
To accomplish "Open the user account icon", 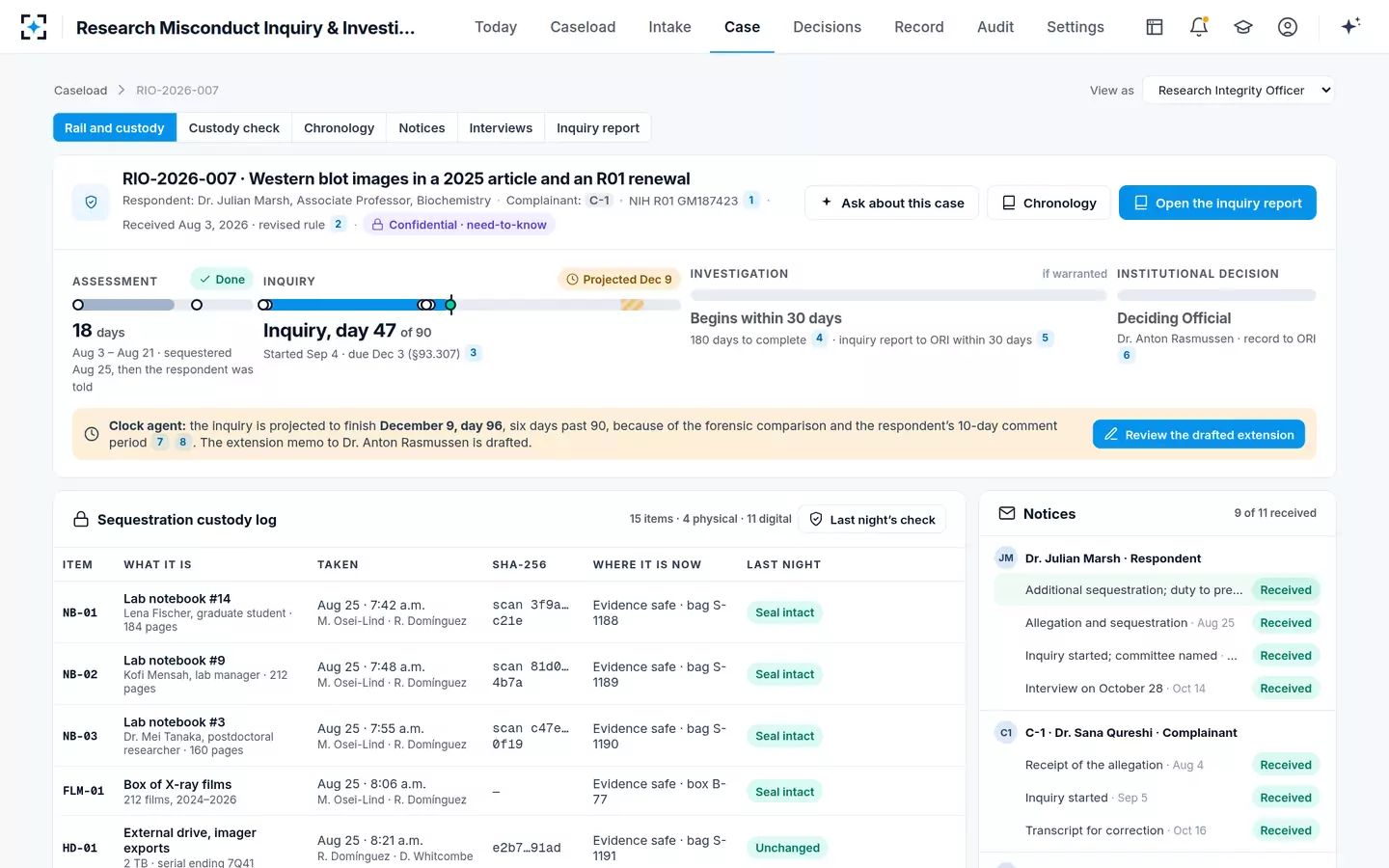I will point(1288,27).
